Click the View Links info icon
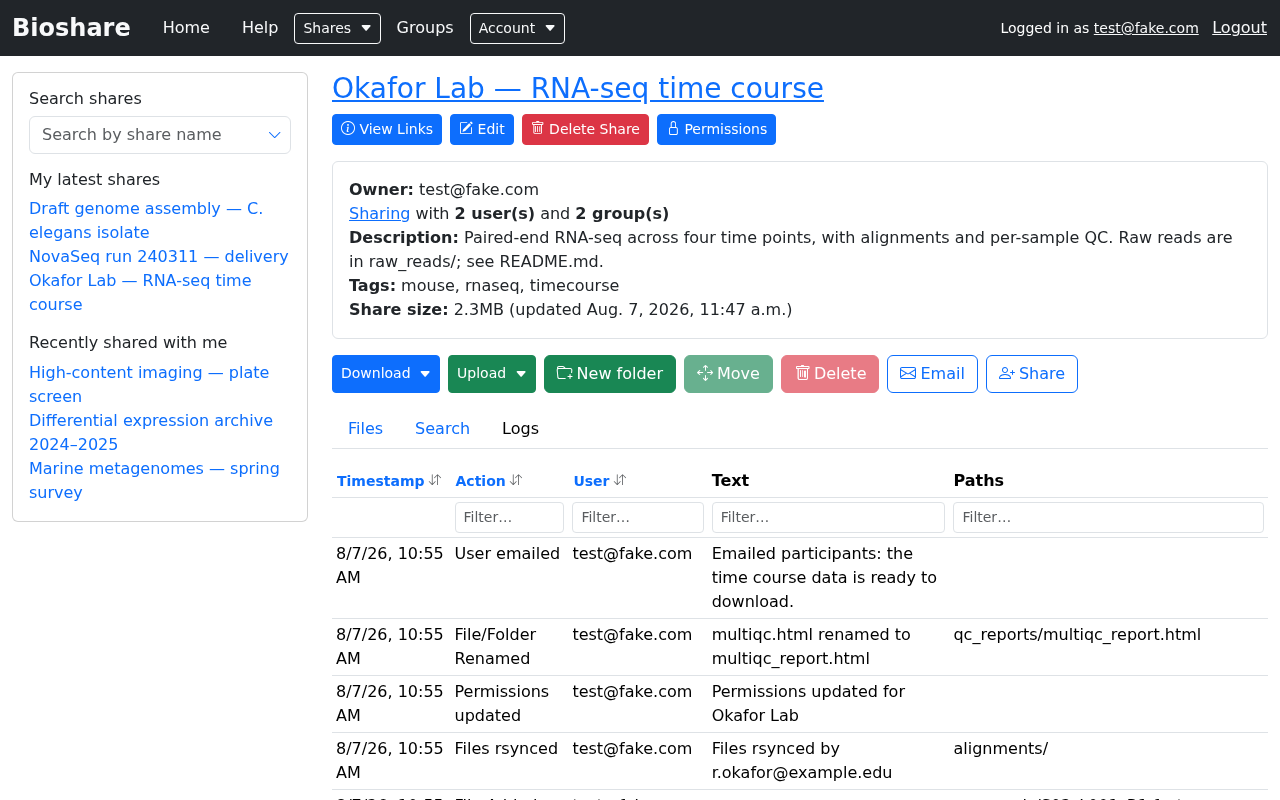The height and width of the screenshot is (800, 1280). click(348, 129)
